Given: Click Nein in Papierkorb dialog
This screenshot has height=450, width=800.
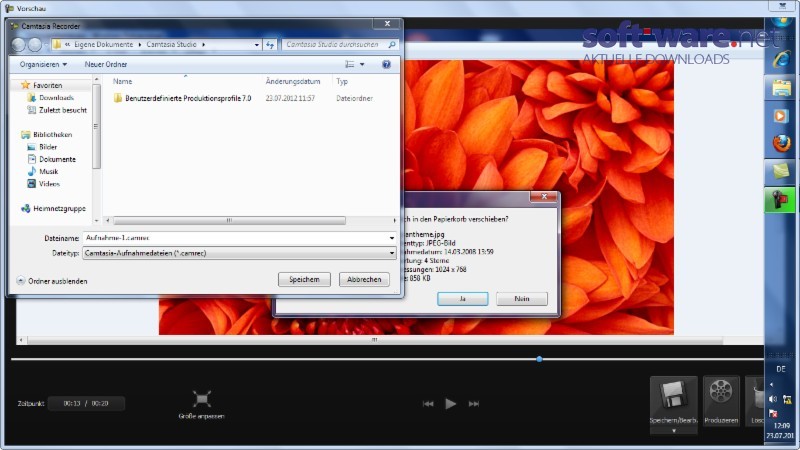Looking at the screenshot, I should tap(521, 298).
